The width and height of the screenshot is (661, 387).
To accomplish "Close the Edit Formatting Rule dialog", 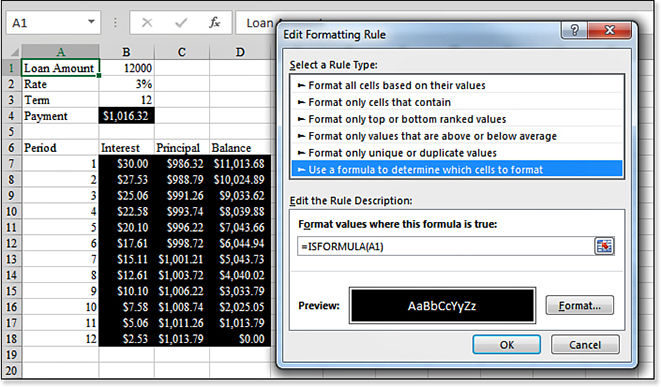I will (x=610, y=30).
